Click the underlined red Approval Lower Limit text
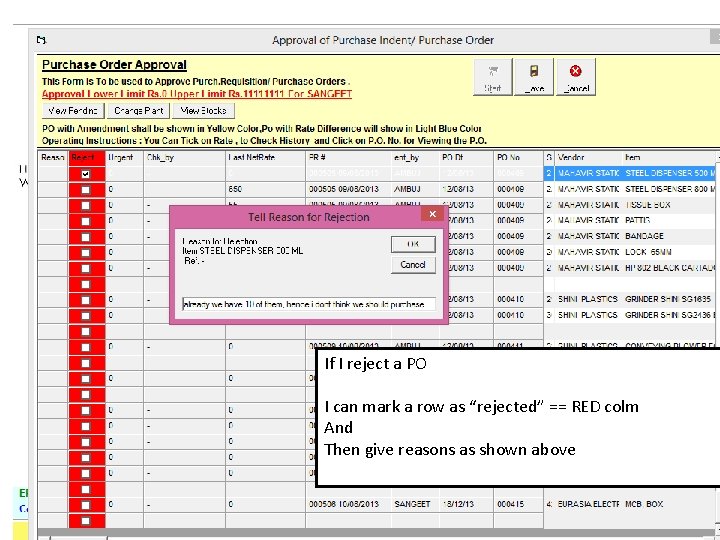Screen dimensions: 720x540 pyautogui.click(x=197, y=94)
